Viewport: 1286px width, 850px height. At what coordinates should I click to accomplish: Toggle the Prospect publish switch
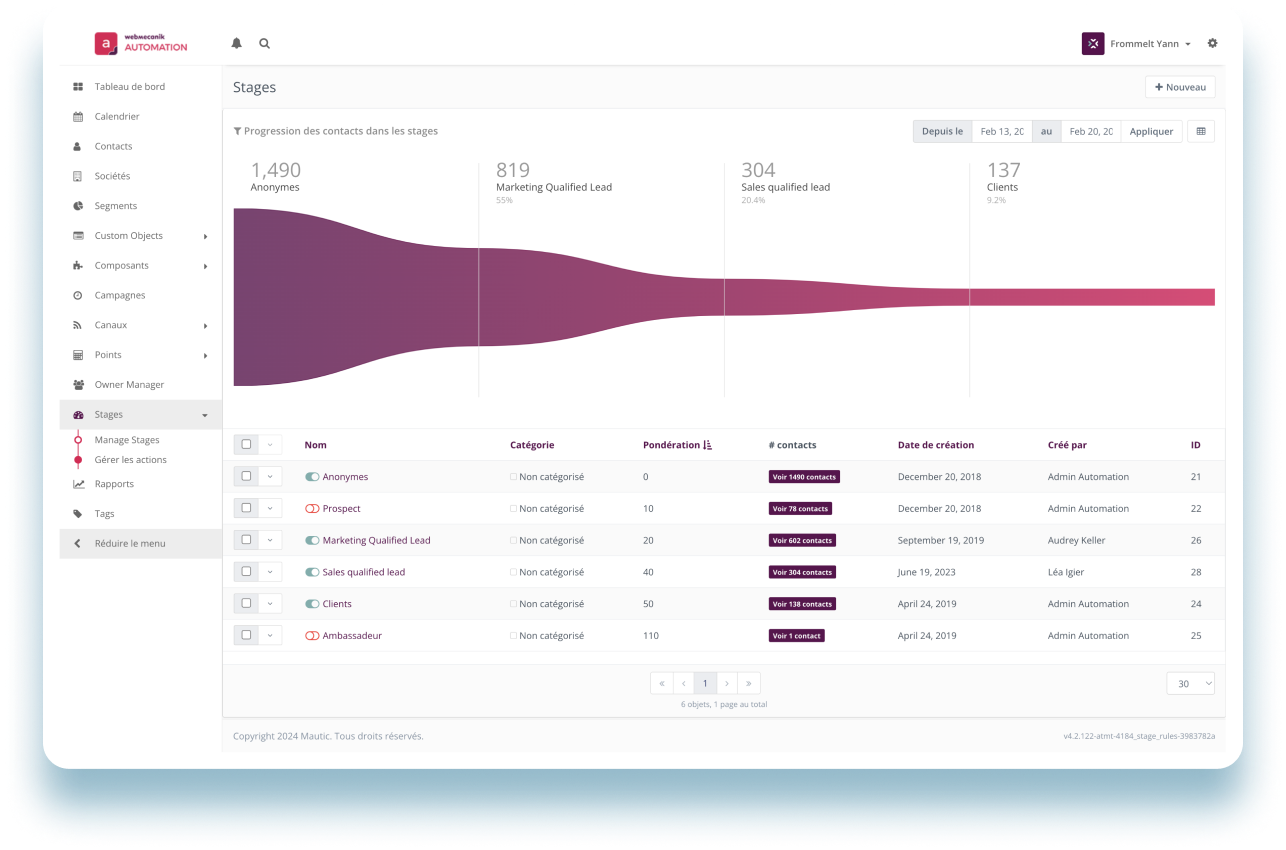point(312,509)
